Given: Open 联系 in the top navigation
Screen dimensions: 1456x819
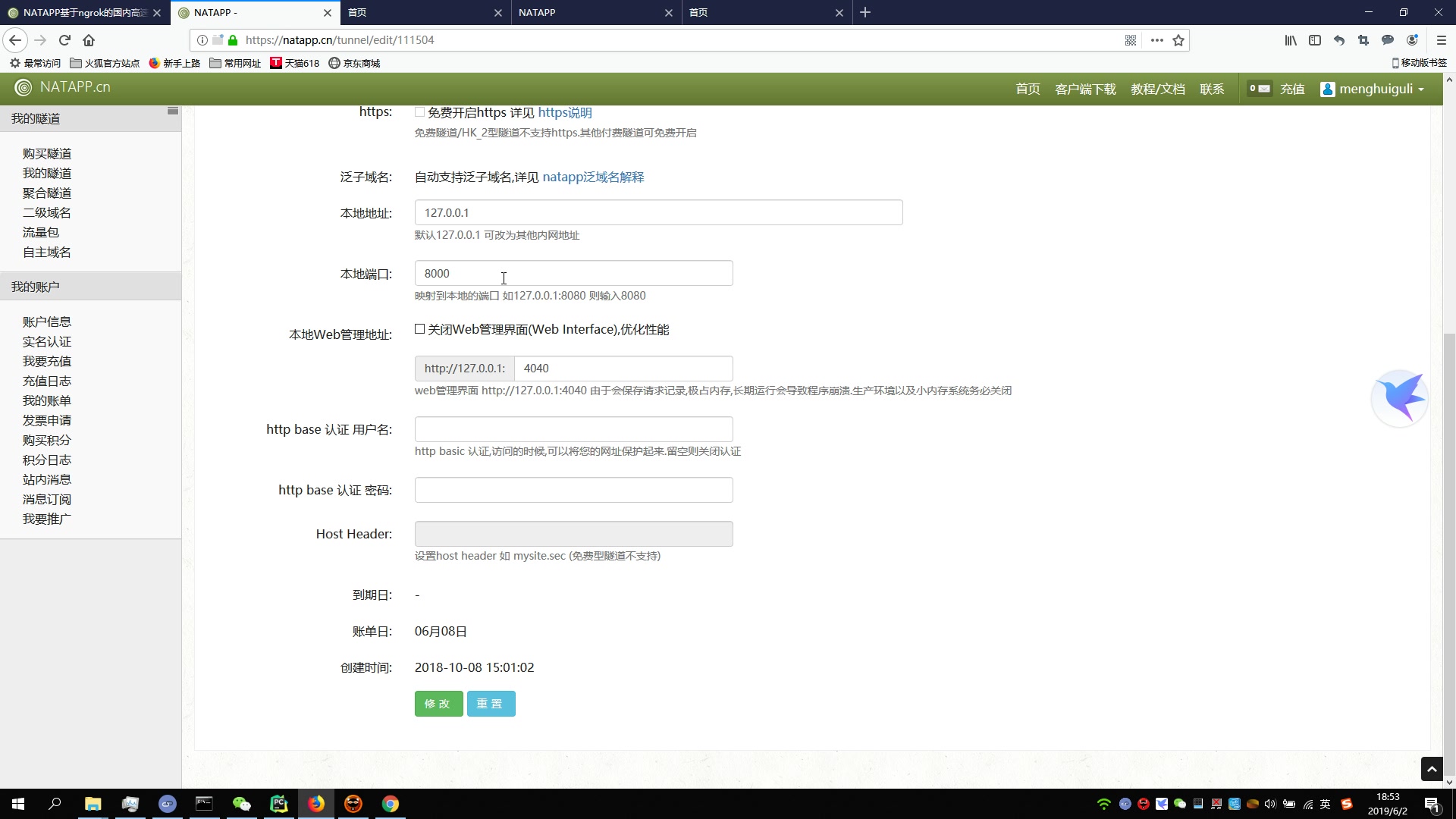Looking at the screenshot, I should 1212,89.
